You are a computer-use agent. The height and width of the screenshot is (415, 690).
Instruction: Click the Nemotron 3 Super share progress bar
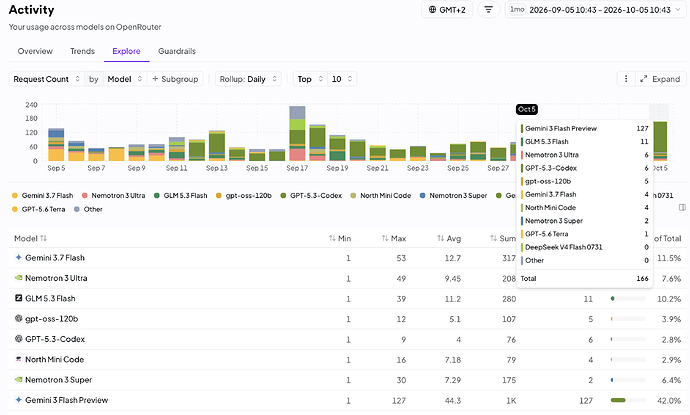point(628,380)
